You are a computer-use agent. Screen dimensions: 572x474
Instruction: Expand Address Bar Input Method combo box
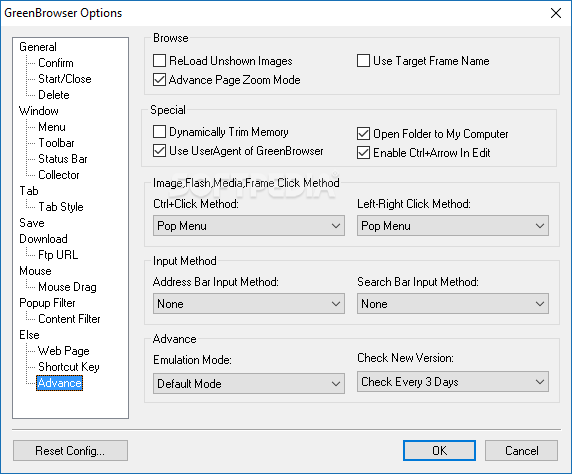[249, 304]
